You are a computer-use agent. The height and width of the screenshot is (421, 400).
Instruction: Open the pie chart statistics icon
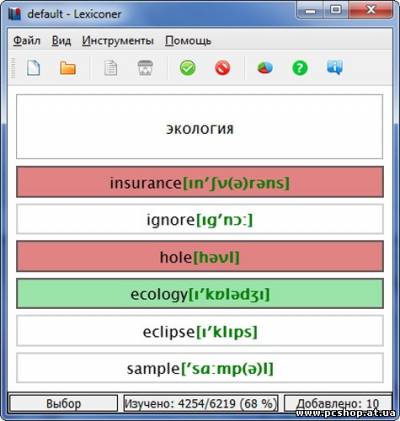click(265, 68)
